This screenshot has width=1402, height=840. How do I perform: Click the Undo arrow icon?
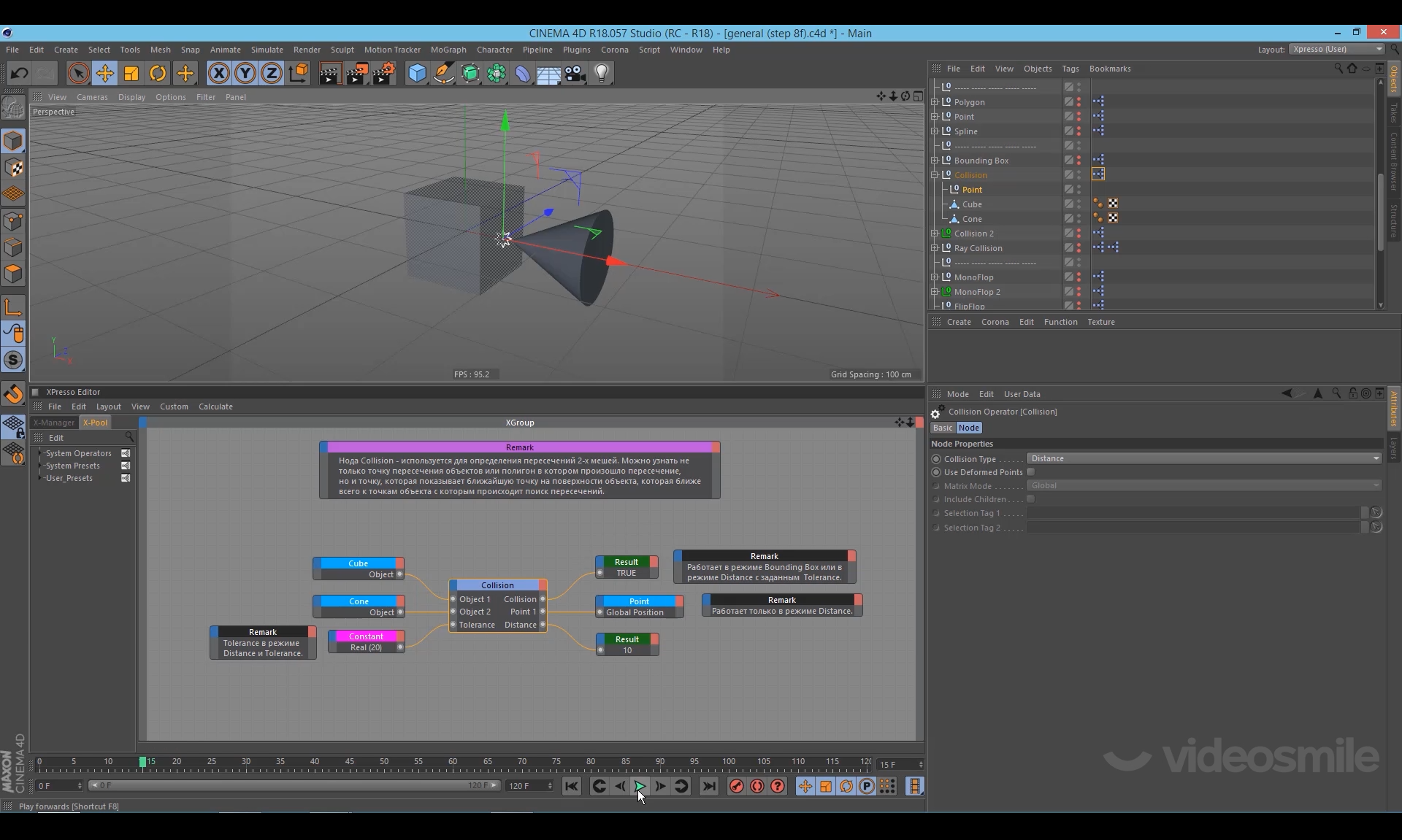20,73
